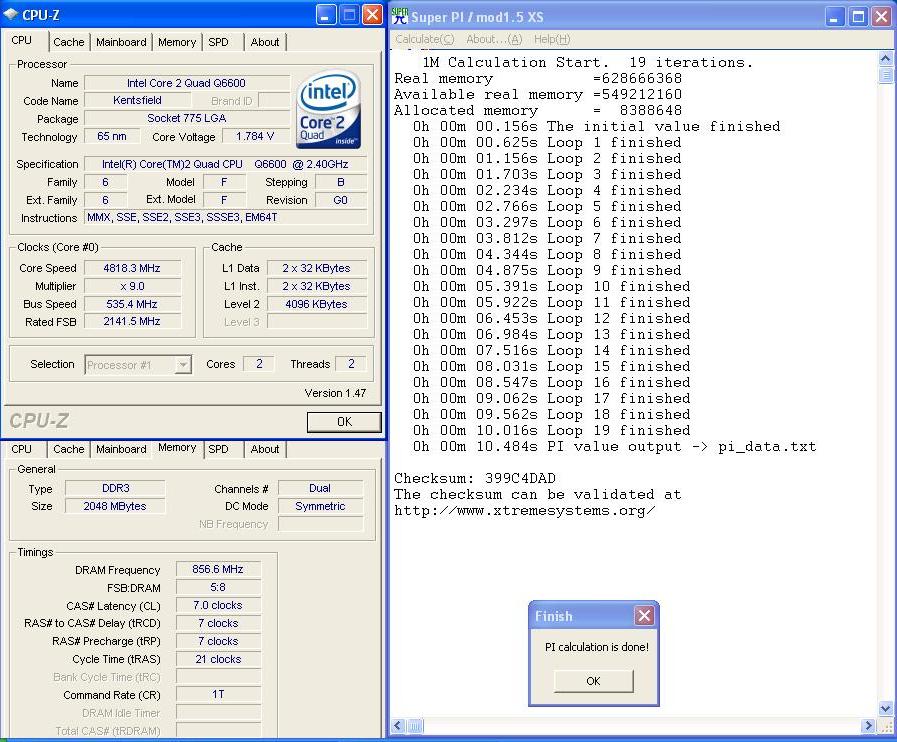Click OK in the Finish dialog
The height and width of the screenshot is (742, 897).
(x=593, y=681)
